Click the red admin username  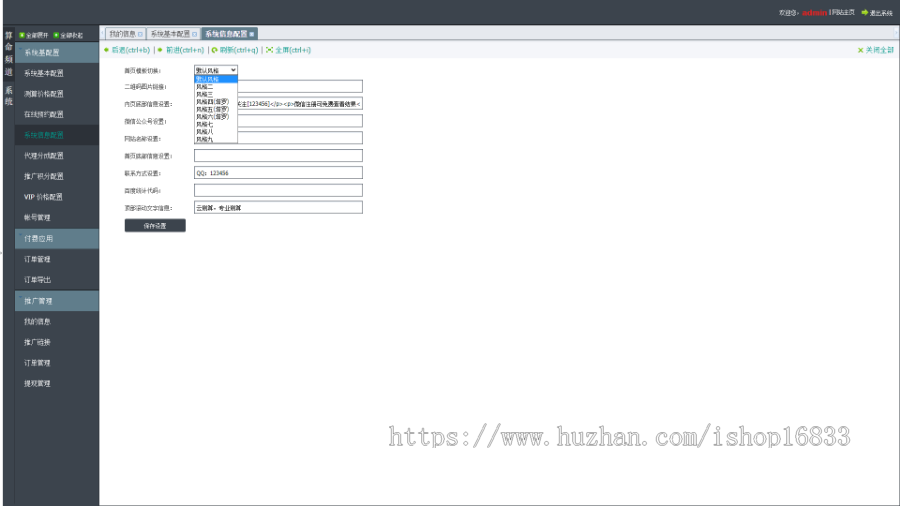pyautogui.click(x=814, y=13)
